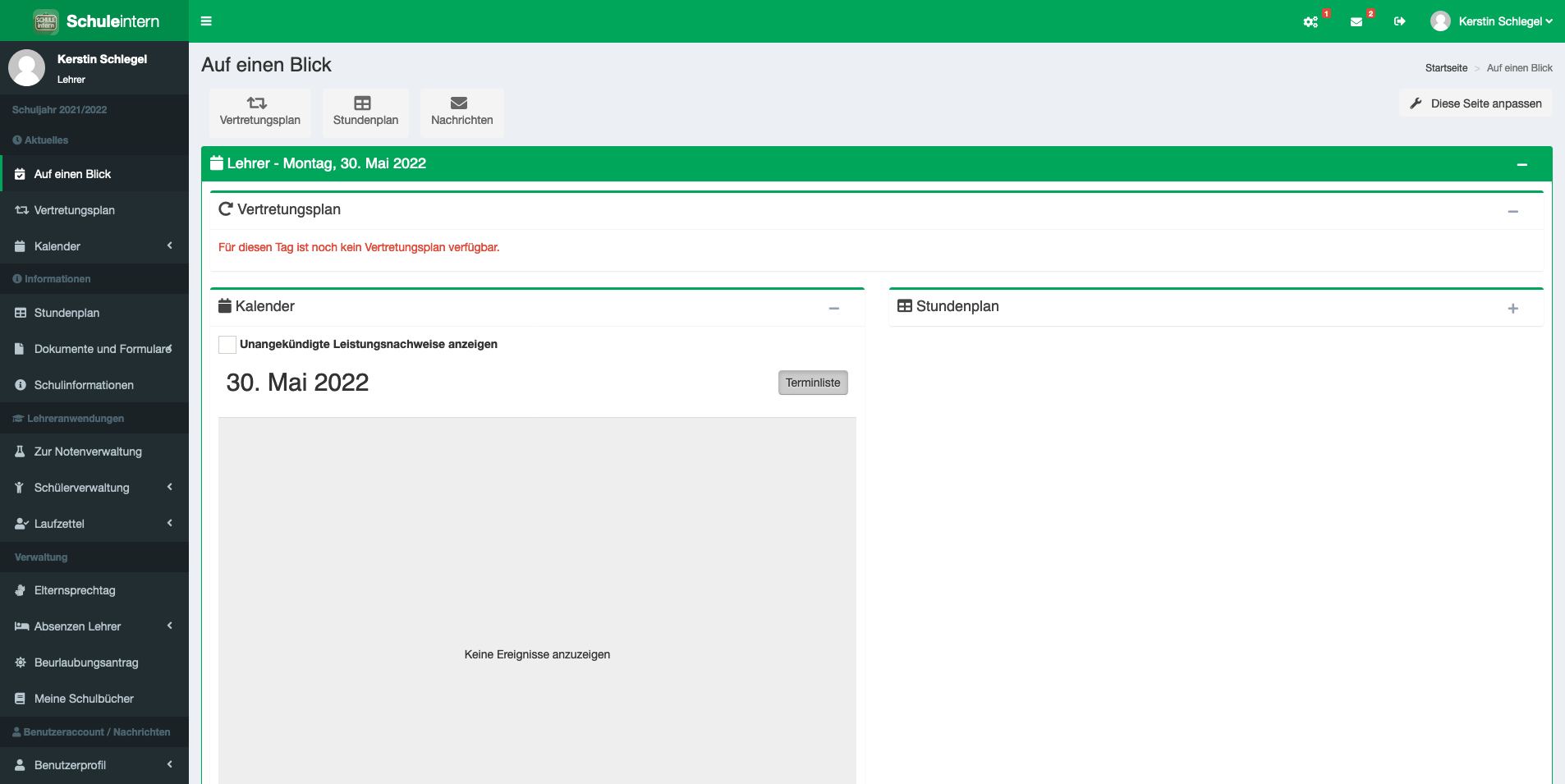Expand the Stundenplan panel
This screenshot has height=784, width=1565.
coord(1512,309)
